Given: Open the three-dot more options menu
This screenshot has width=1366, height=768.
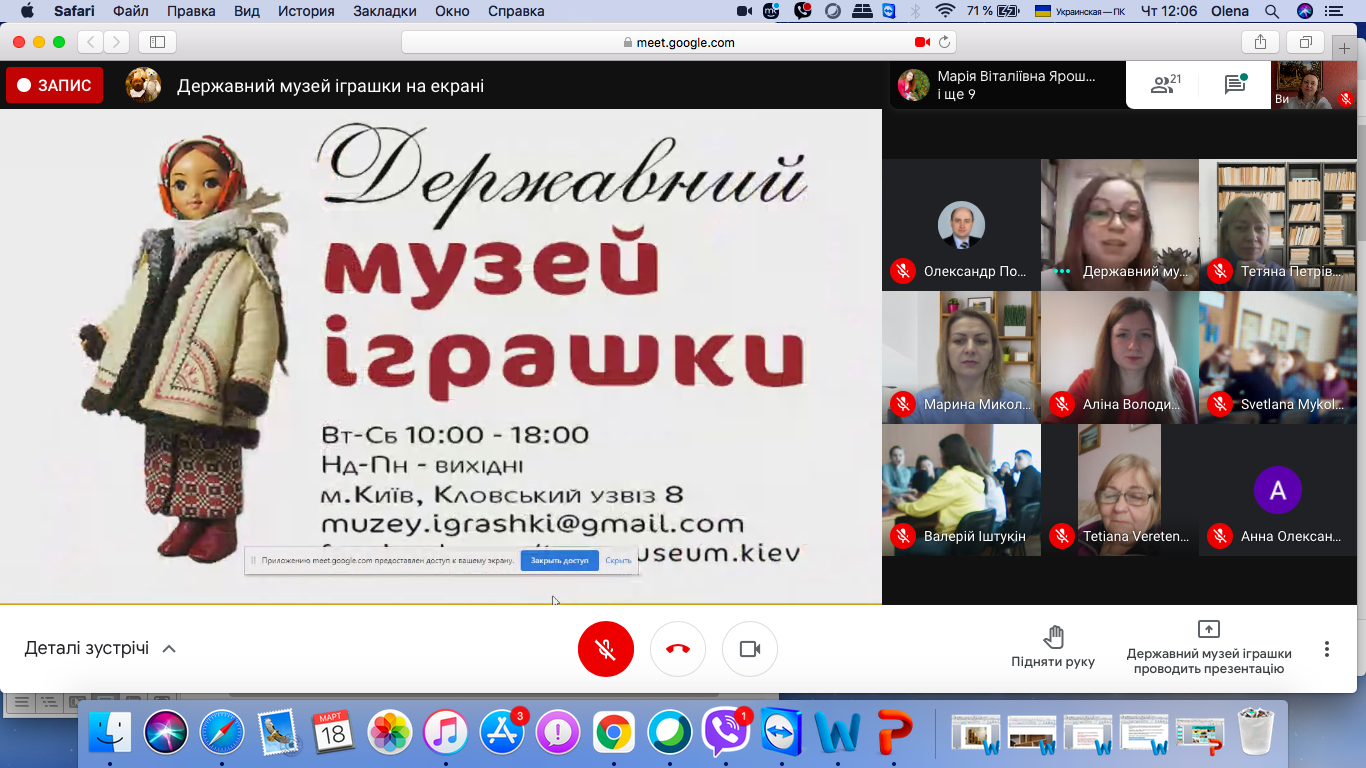Looking at the screenshot, I should click(x=1327, y=649).
